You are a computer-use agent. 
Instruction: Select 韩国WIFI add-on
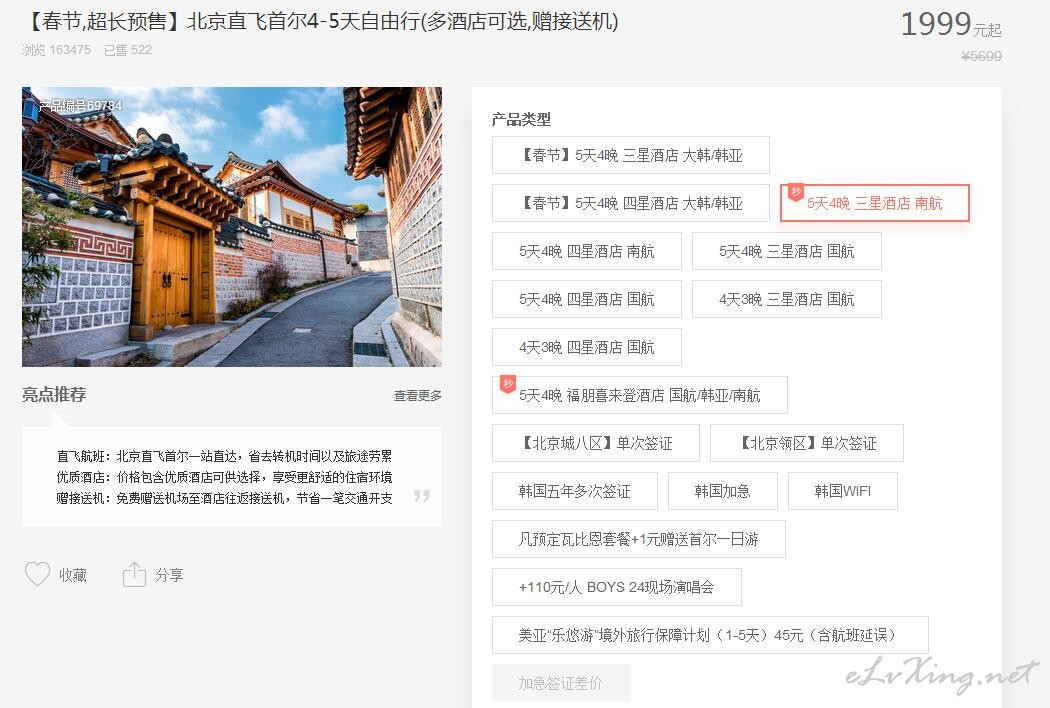click(x=842, y=491)
